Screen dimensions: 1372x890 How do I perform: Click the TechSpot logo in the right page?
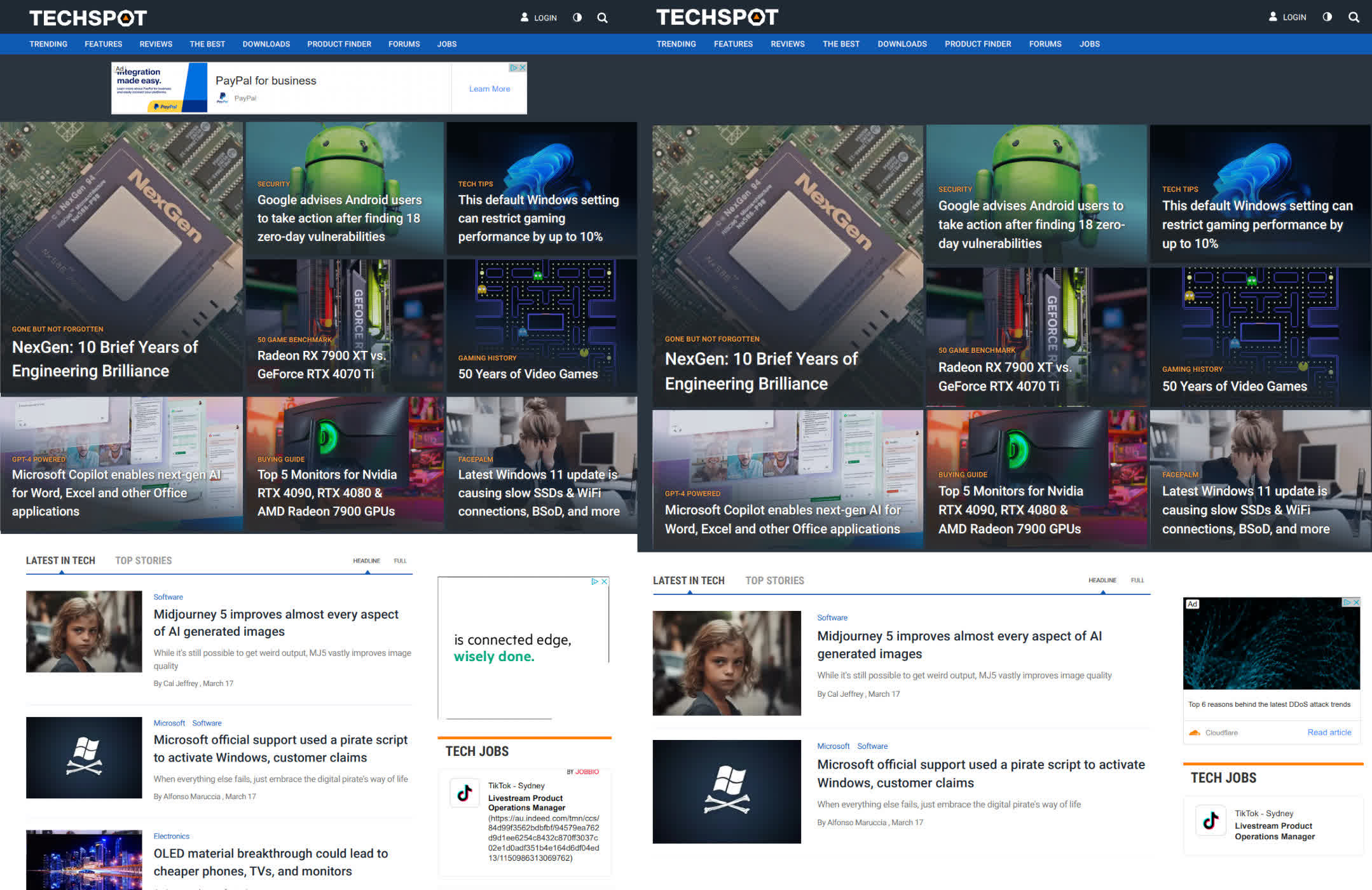pyautogui.click(x=717, y=17)
